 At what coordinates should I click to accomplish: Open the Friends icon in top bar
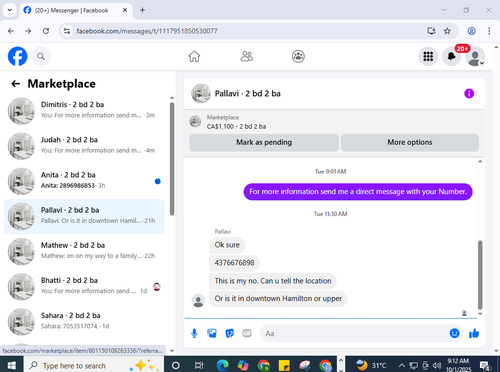(246, 56)
